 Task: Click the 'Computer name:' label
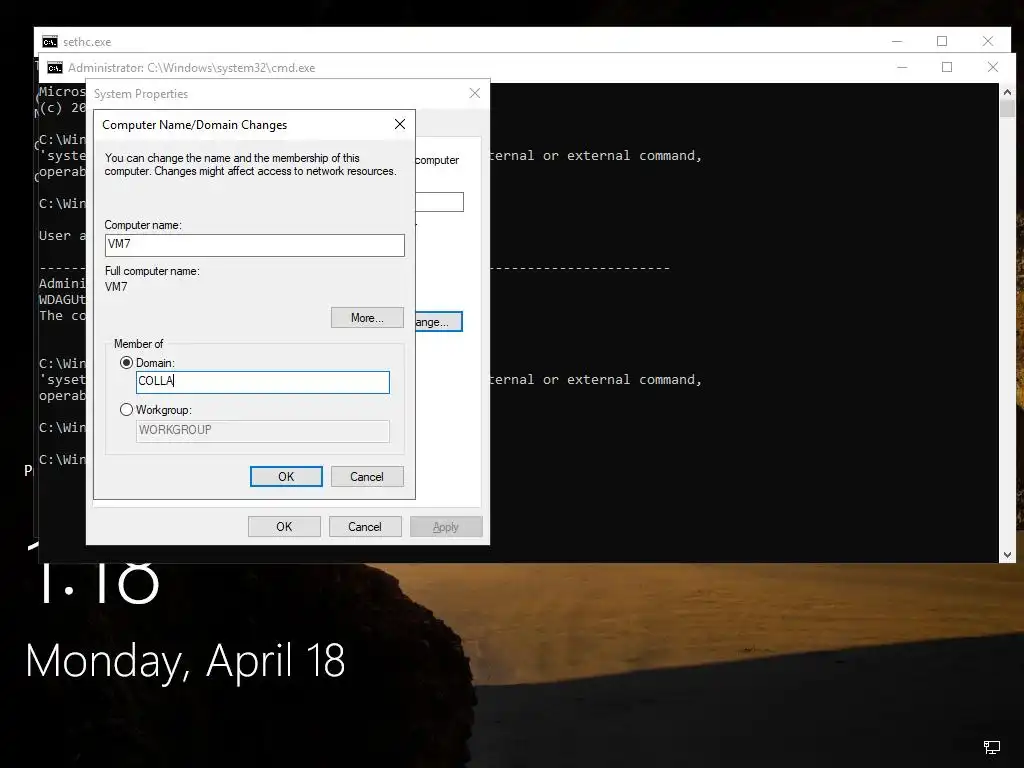tap(143, 225)
